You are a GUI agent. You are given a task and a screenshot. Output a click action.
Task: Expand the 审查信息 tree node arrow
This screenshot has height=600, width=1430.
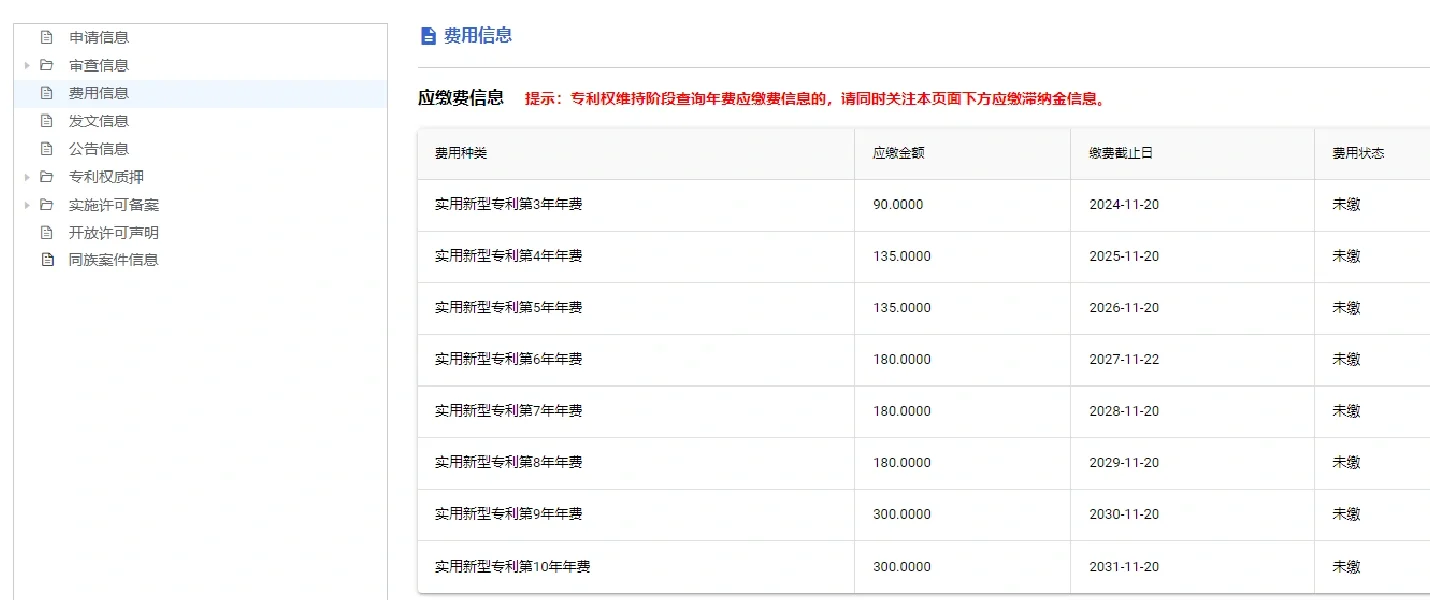tap(27, 66)
